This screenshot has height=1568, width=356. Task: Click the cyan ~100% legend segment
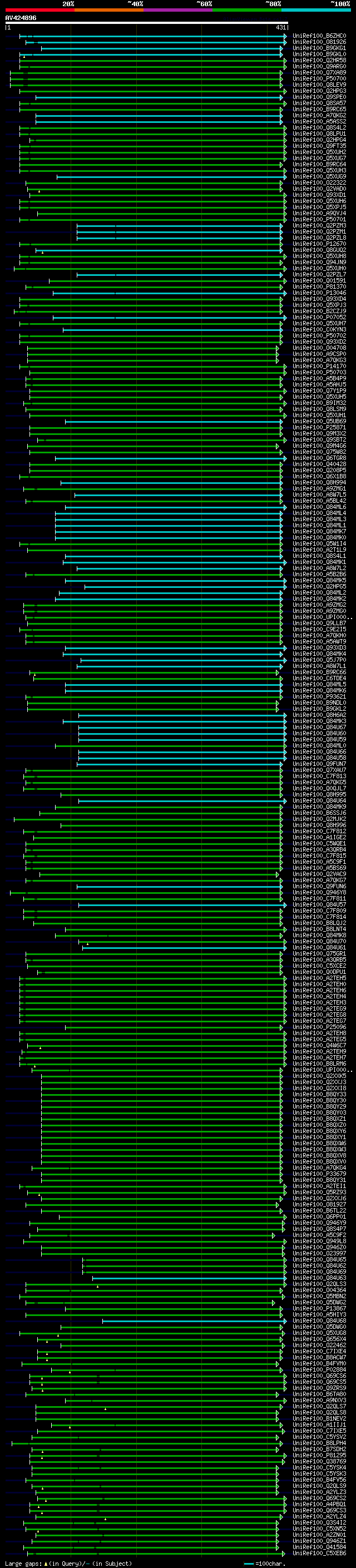pos(316,10)
